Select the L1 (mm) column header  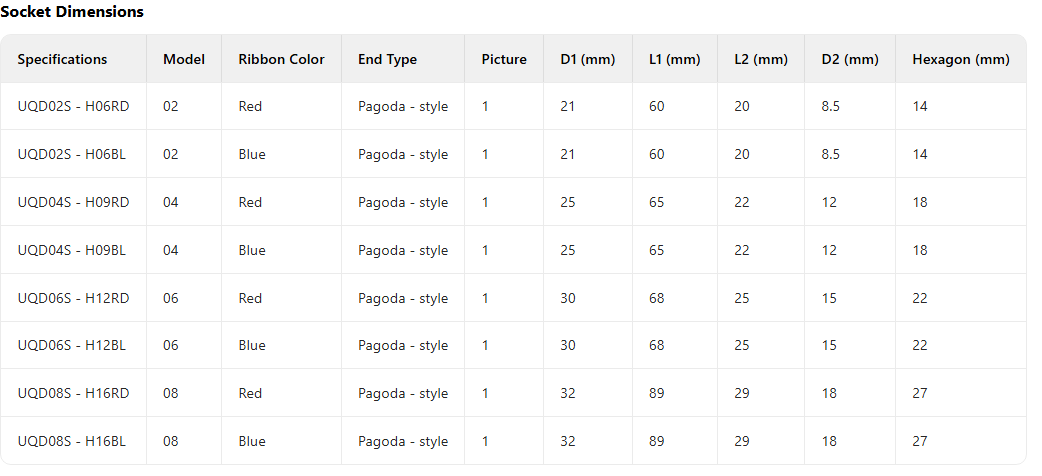(675, 59)
